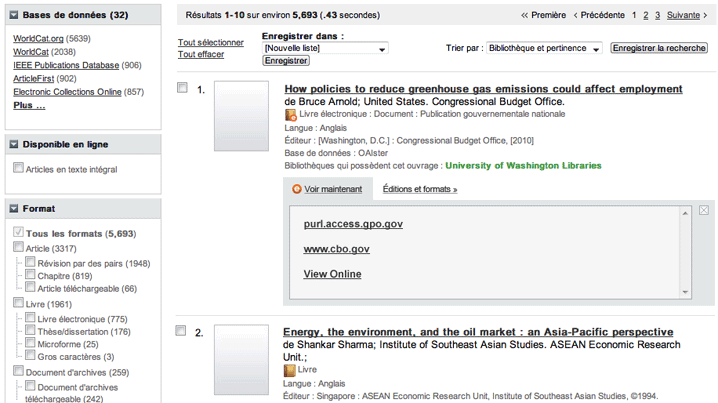Click Enregistrer la recherche button

coord(659,48)
